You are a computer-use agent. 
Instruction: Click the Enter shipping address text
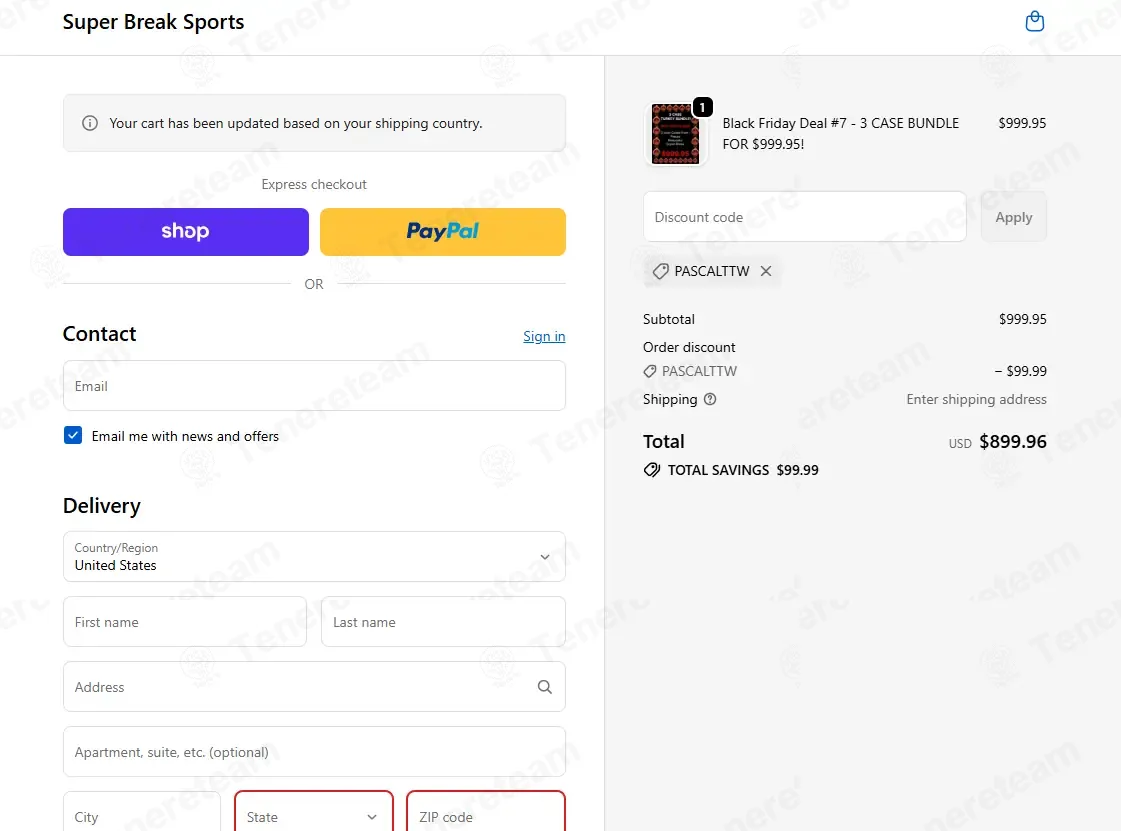(976, 399)
